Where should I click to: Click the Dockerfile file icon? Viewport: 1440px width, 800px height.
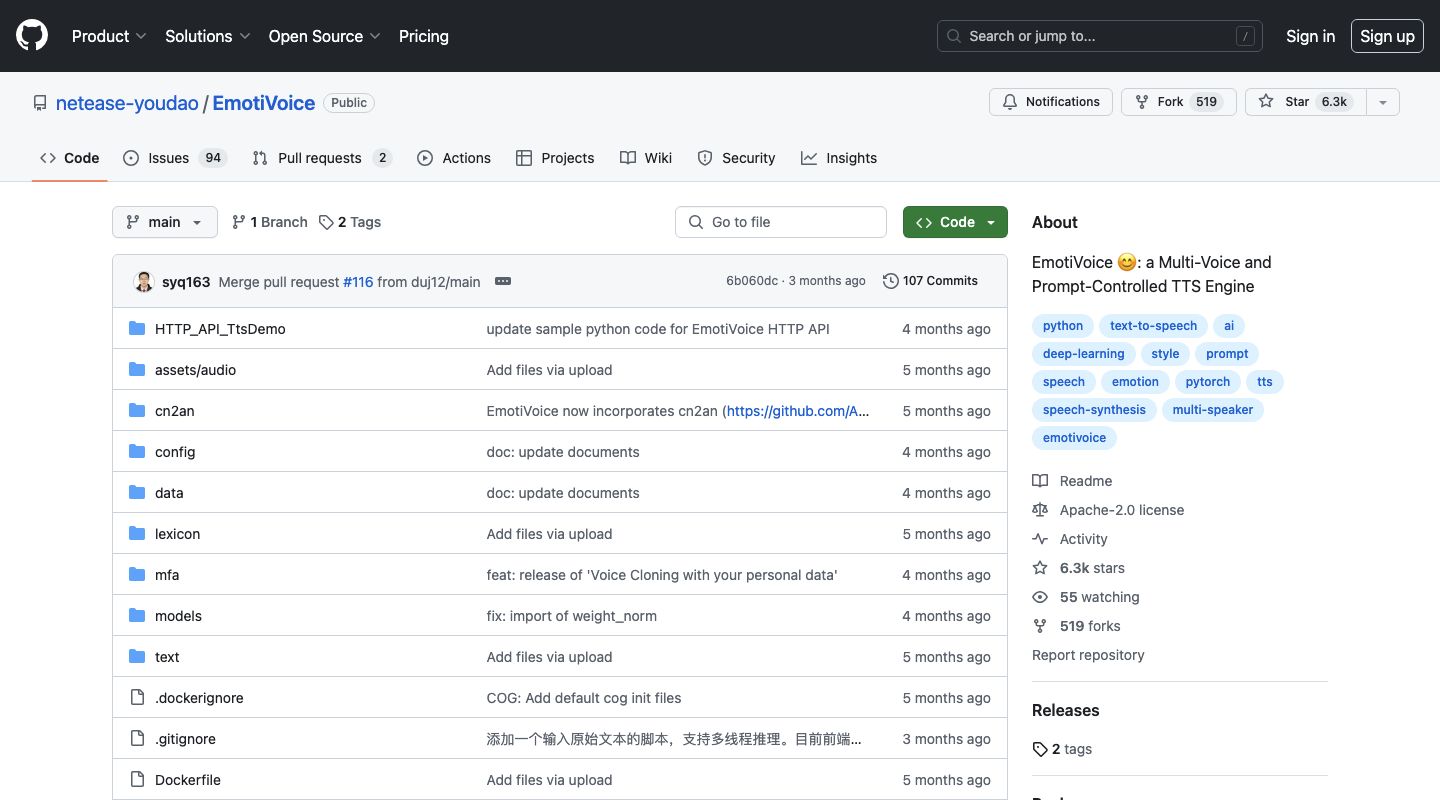click(x=137, y=779)
